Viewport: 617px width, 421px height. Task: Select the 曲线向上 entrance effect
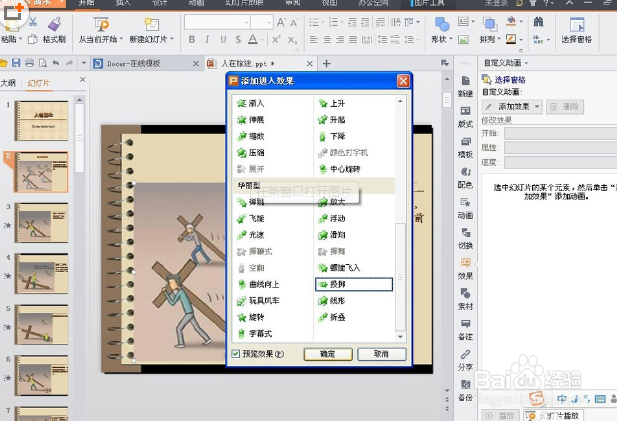click(258, 284)
